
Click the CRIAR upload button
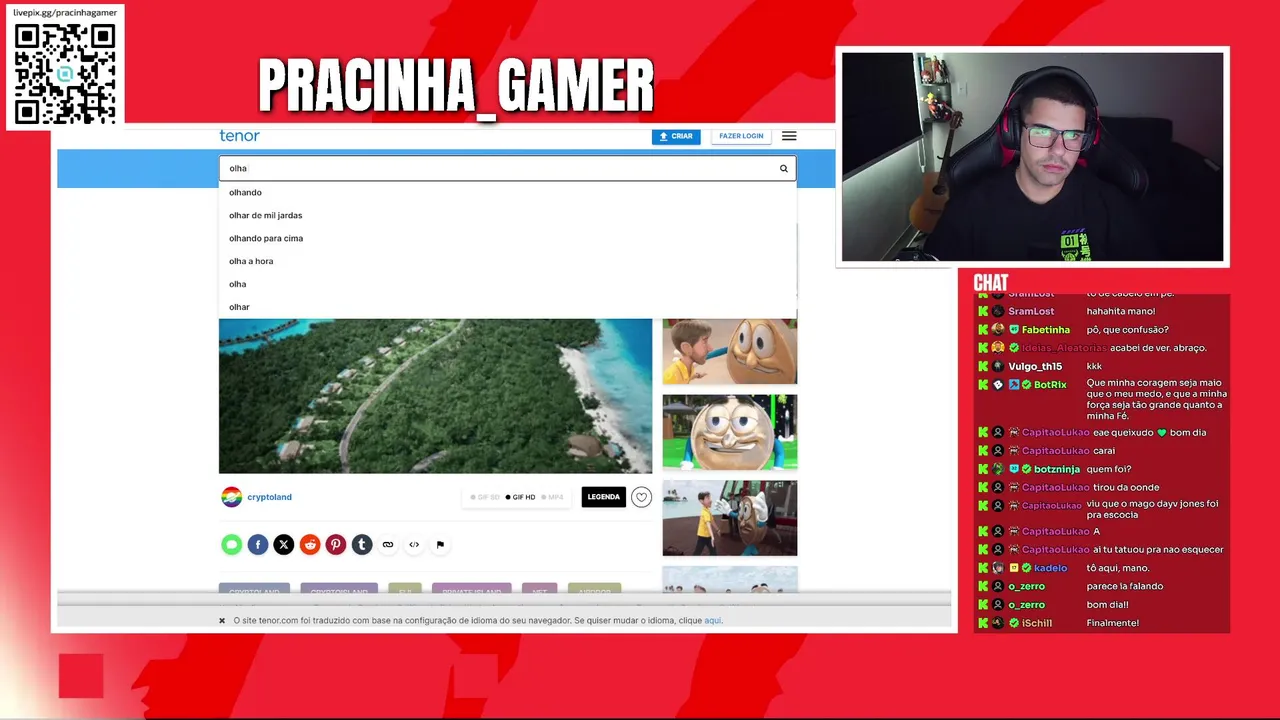click(676, 136)
